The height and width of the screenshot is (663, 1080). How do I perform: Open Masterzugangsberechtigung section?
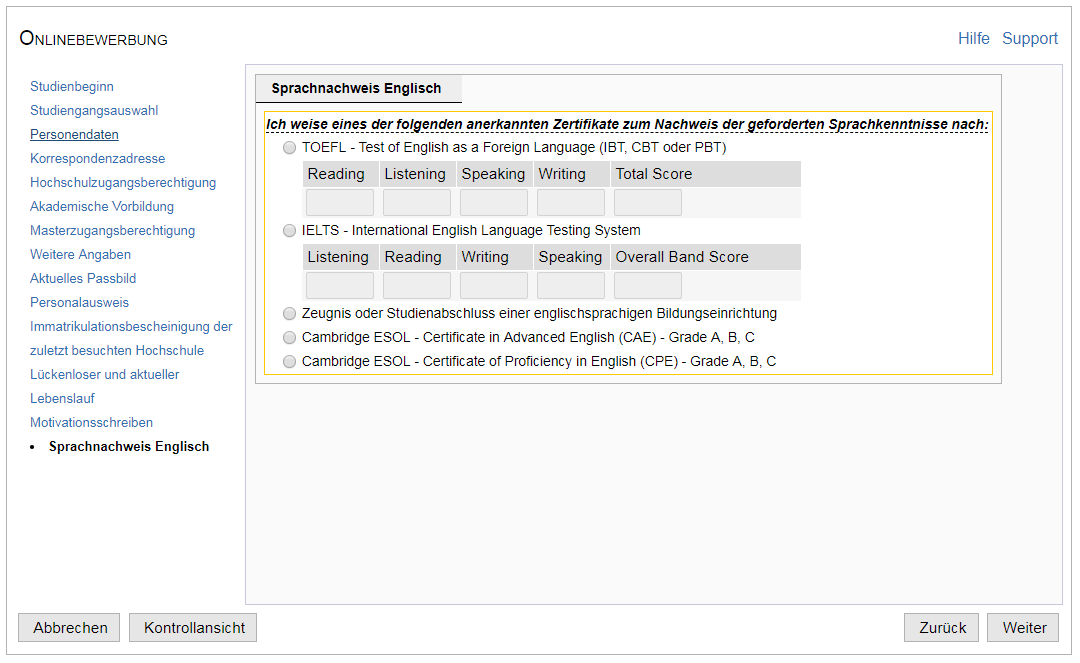point(112,231)
